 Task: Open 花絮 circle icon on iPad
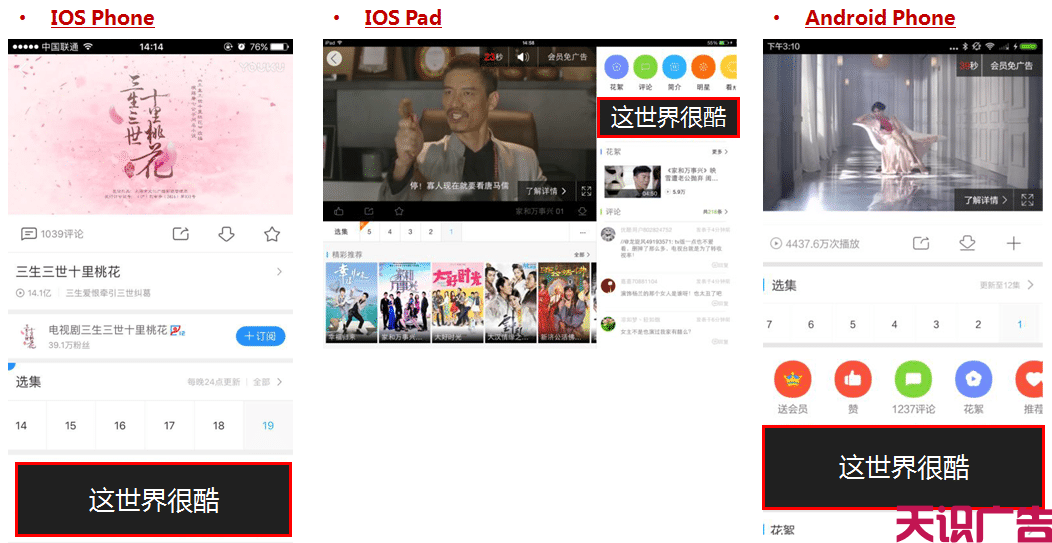click(616, 67)
